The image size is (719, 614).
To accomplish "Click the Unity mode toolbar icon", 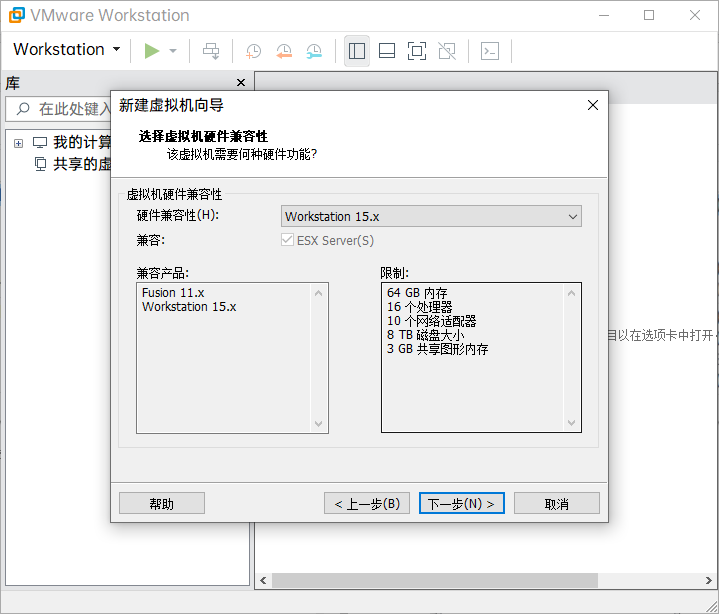I will (447, 51).
